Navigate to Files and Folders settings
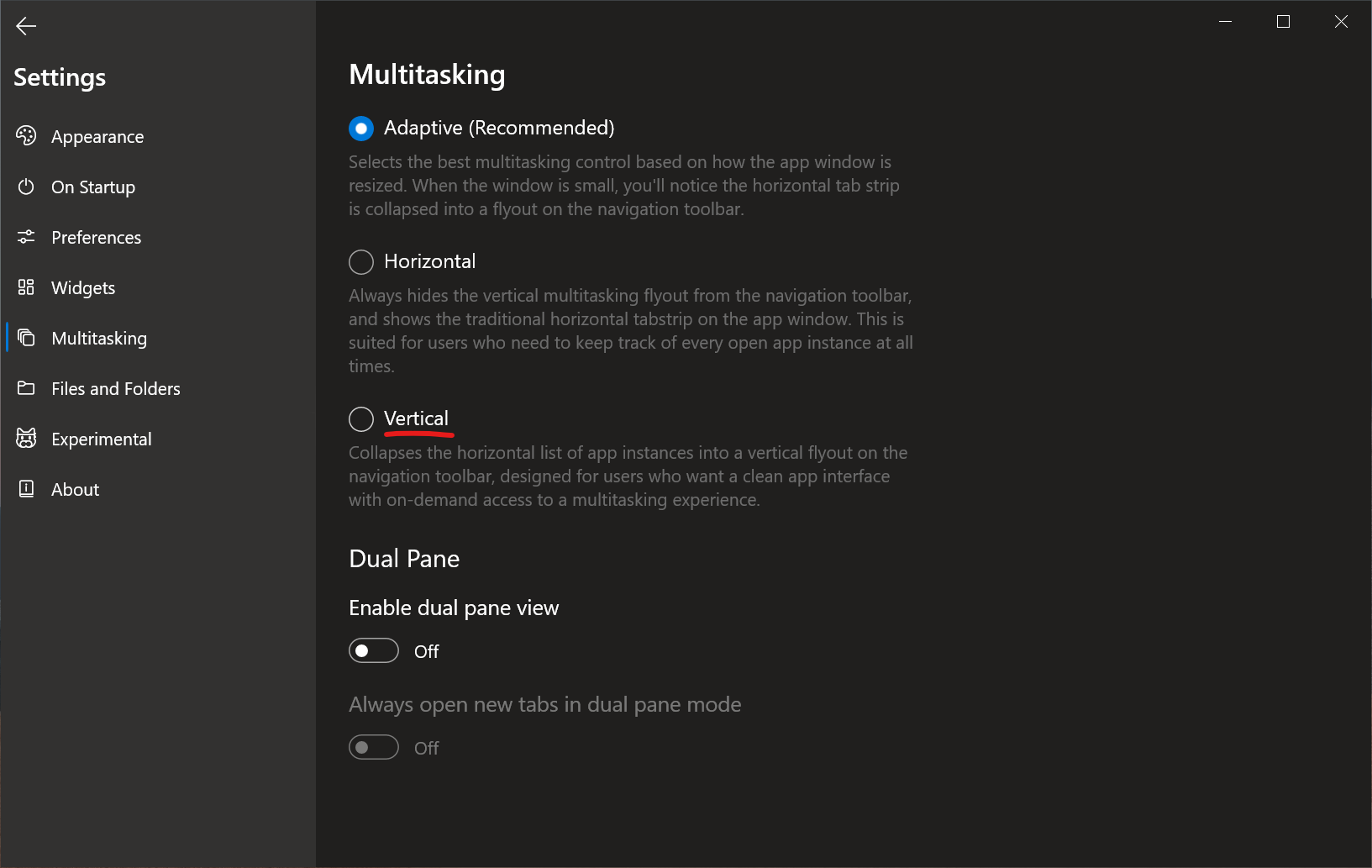Viewport: 1372px width, 868px height. tap(116, 388)
